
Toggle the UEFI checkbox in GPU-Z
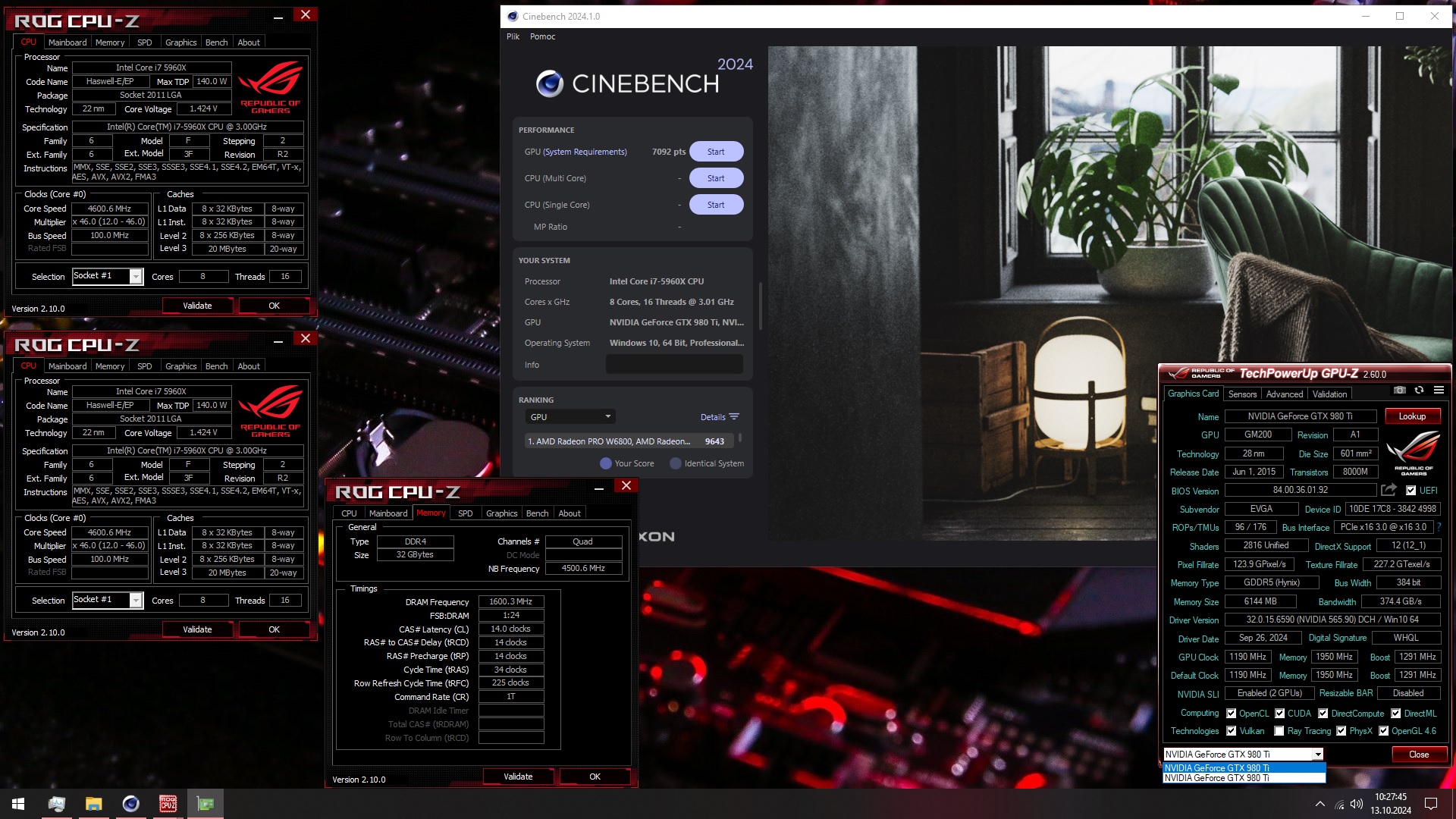1410,491
